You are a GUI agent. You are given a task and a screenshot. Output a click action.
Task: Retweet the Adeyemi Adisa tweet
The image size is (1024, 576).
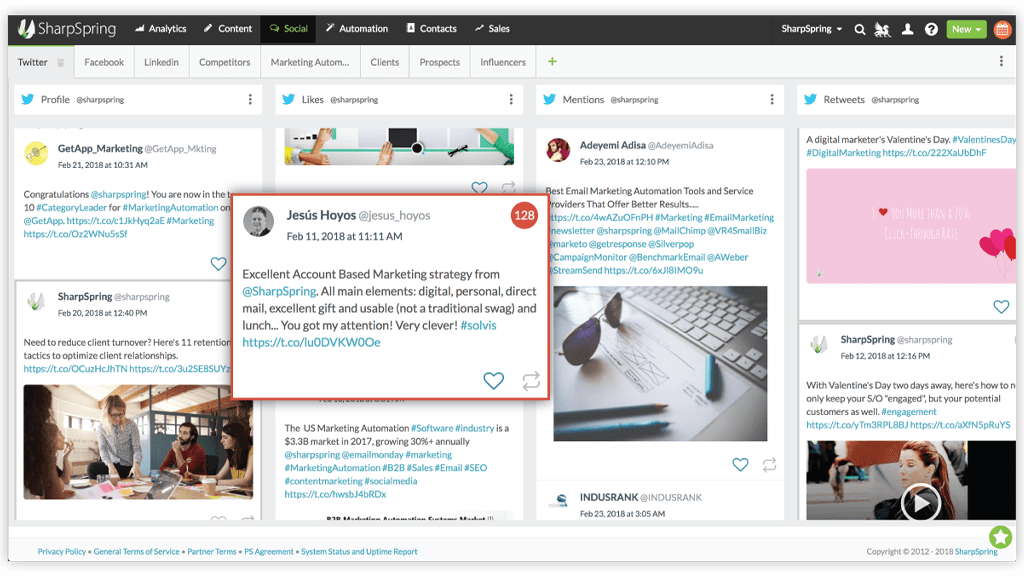[769, 464]
